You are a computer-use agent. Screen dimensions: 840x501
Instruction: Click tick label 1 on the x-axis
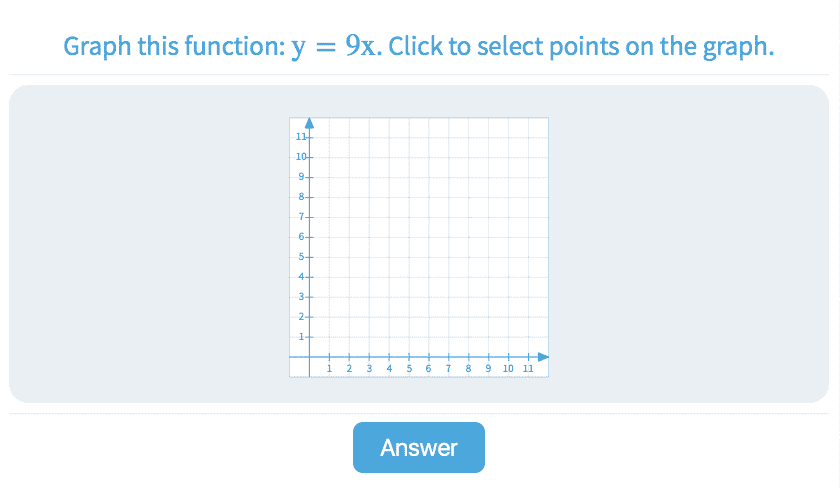(x=329, y=369)
